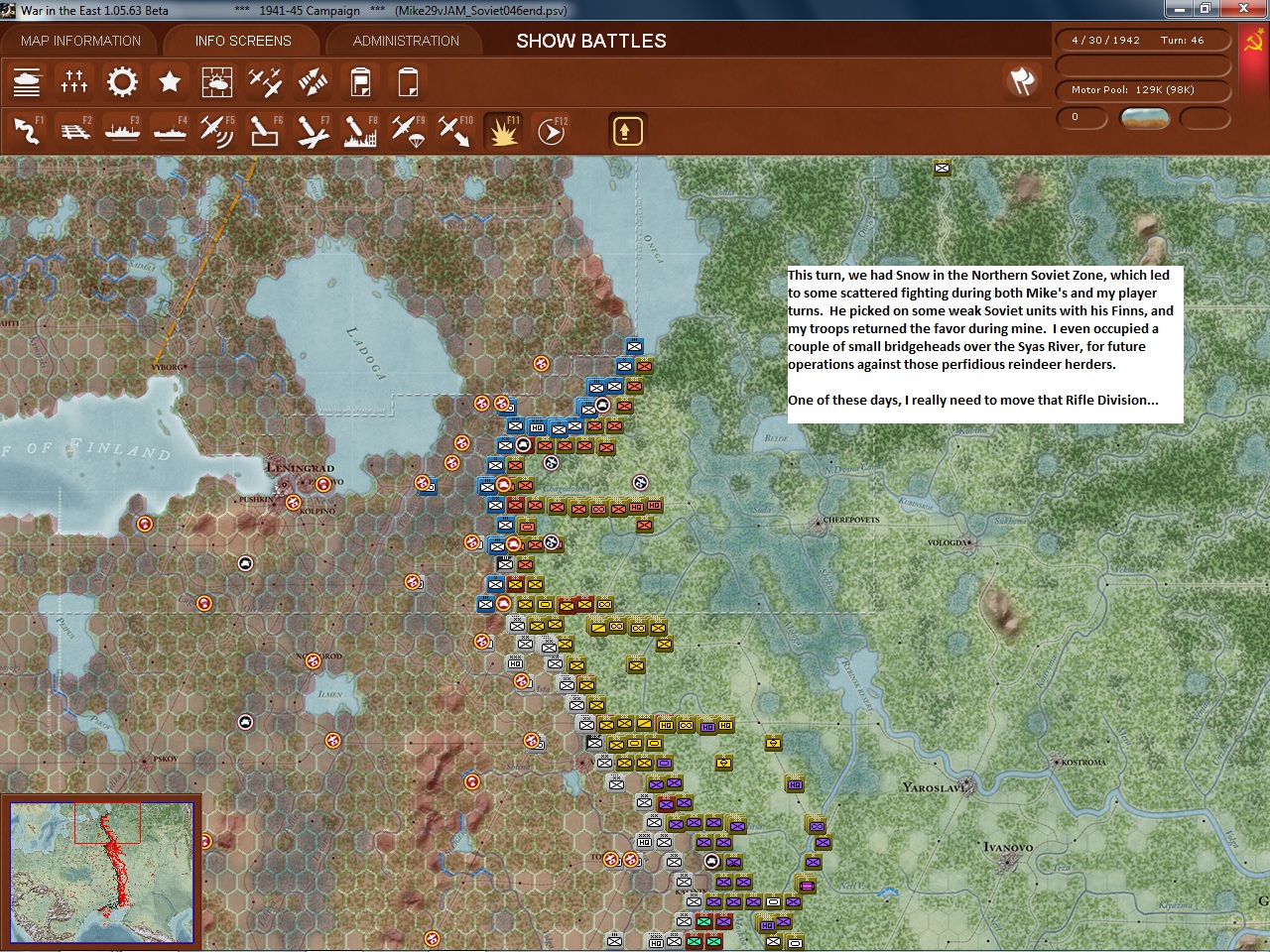This screenshot has height=952, width=1270.
Task: Click the Kostroma town label on map
Action: click(1083, 763)
